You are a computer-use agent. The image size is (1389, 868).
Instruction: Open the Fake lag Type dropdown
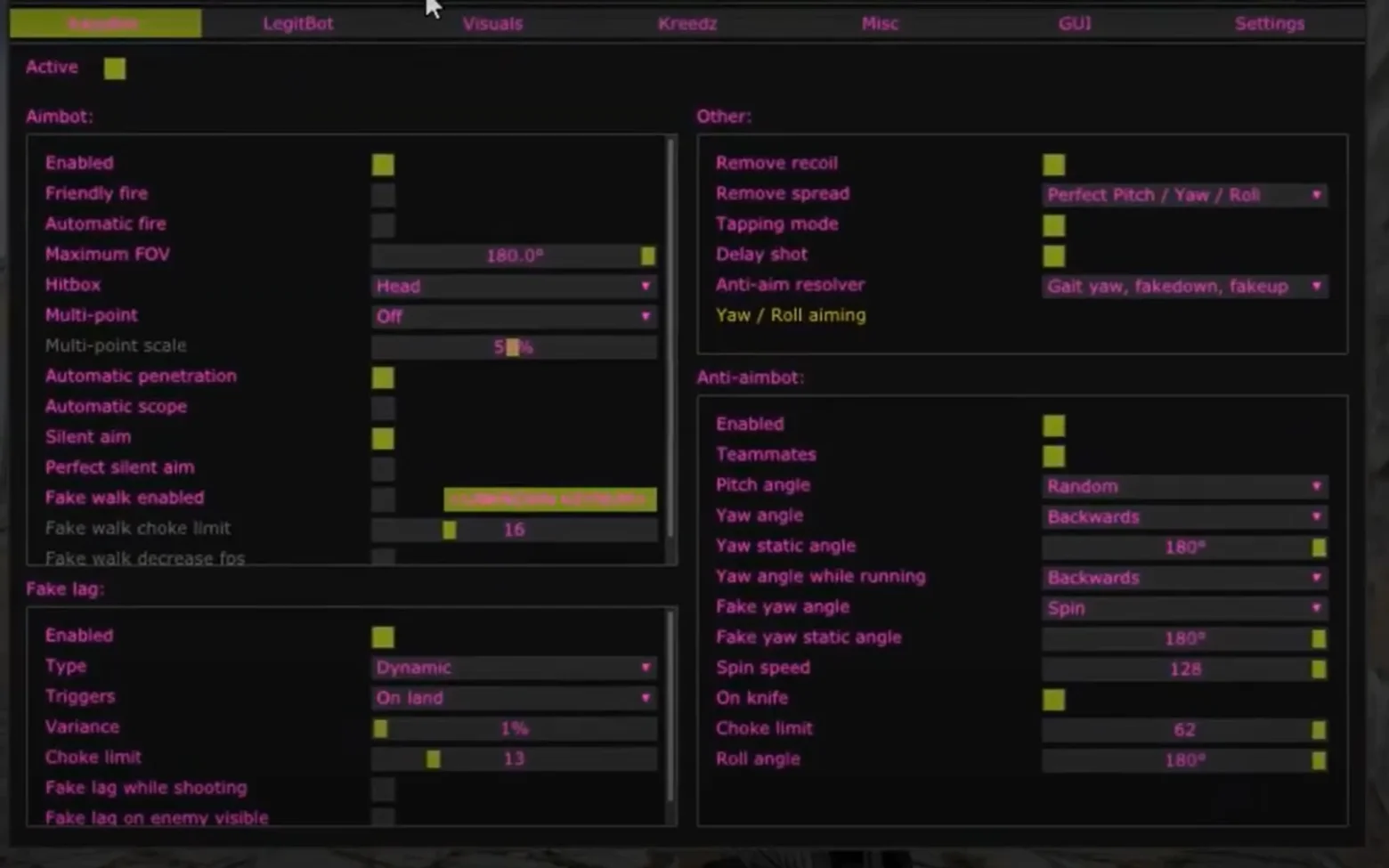(x=514, y=668)
